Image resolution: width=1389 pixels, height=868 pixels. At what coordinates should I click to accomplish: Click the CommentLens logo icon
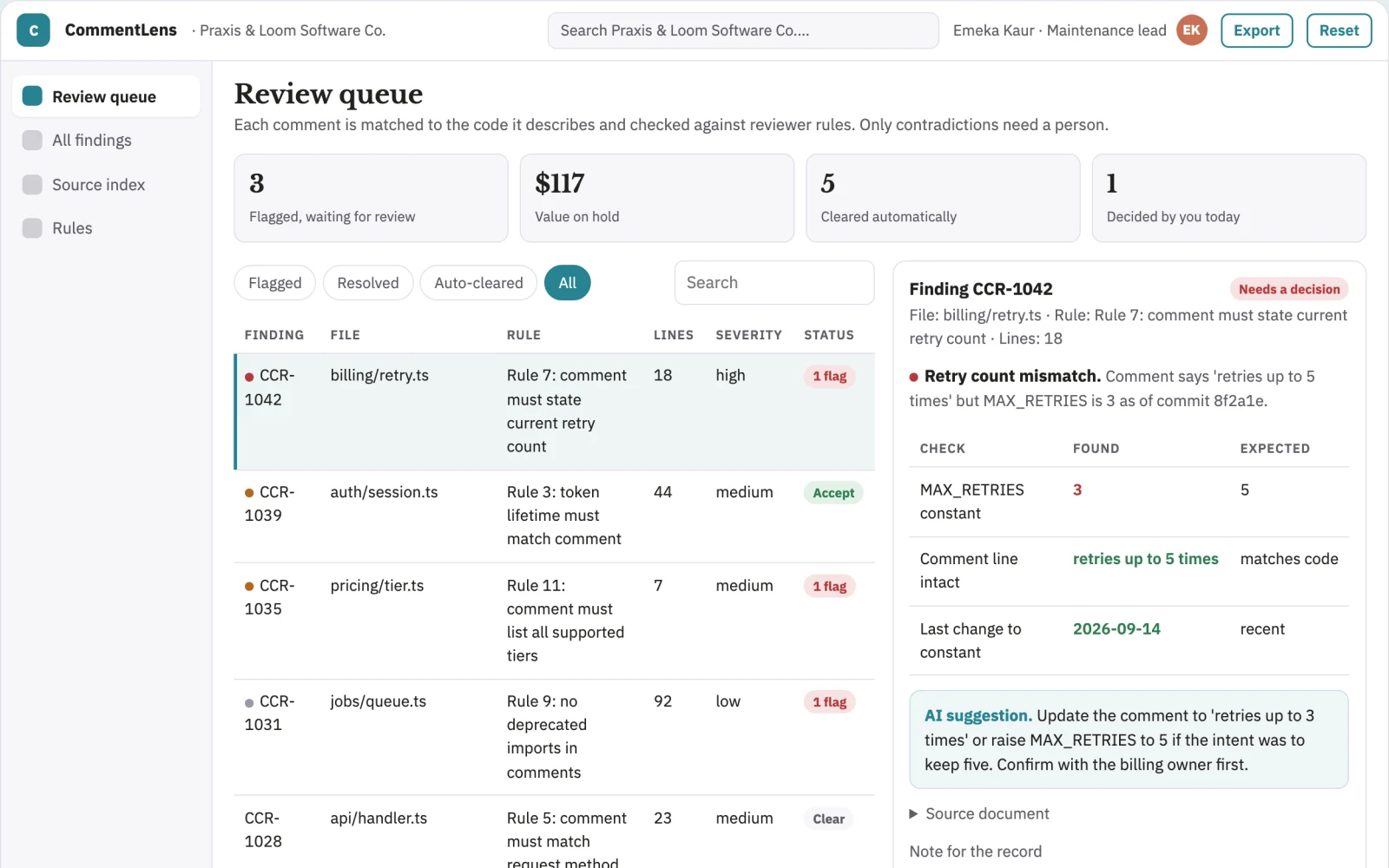tap(33, 30)
